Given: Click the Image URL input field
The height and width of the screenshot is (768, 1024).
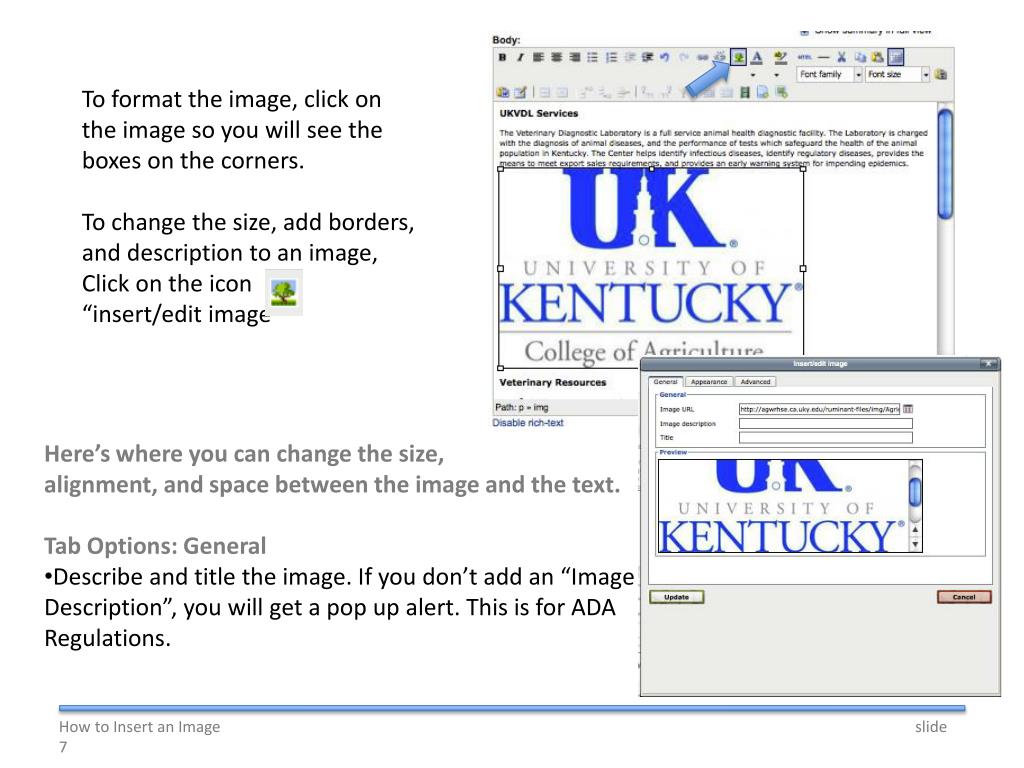Looking at the screenshot, I should click(819, 409).
